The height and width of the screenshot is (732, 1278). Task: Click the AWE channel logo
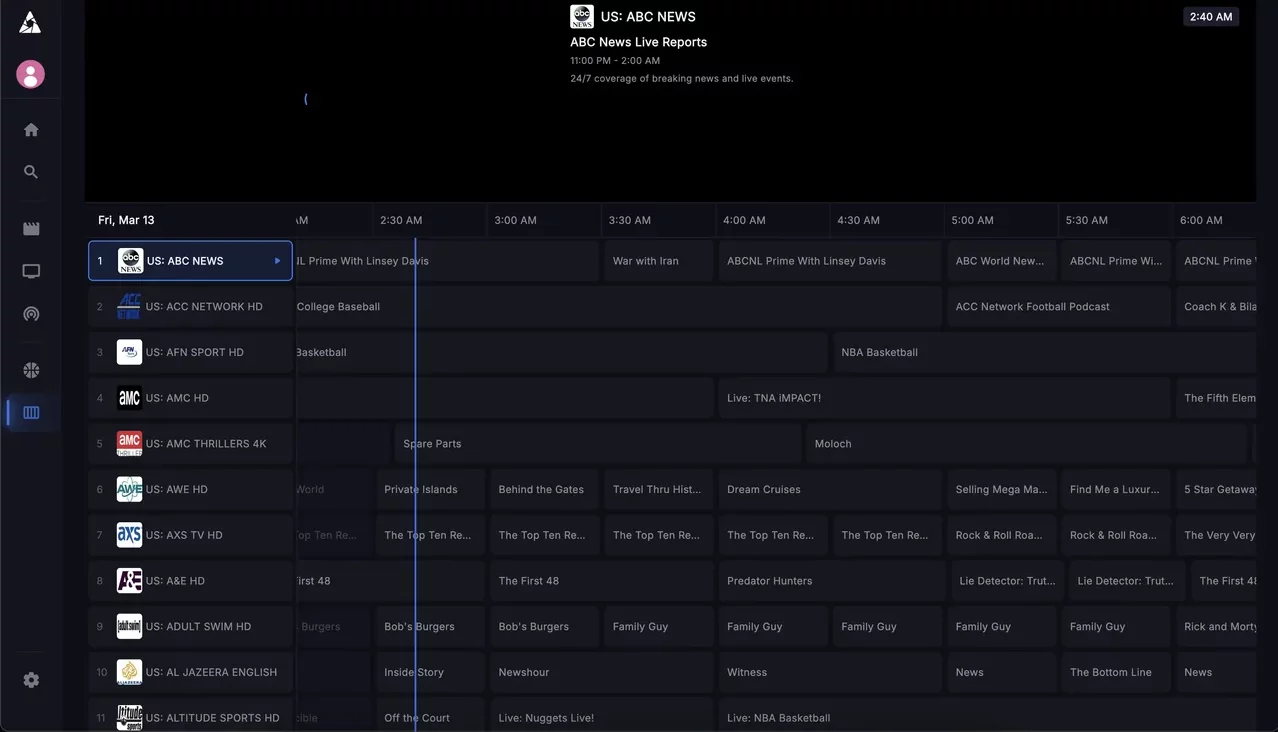(x=129, y=489)
